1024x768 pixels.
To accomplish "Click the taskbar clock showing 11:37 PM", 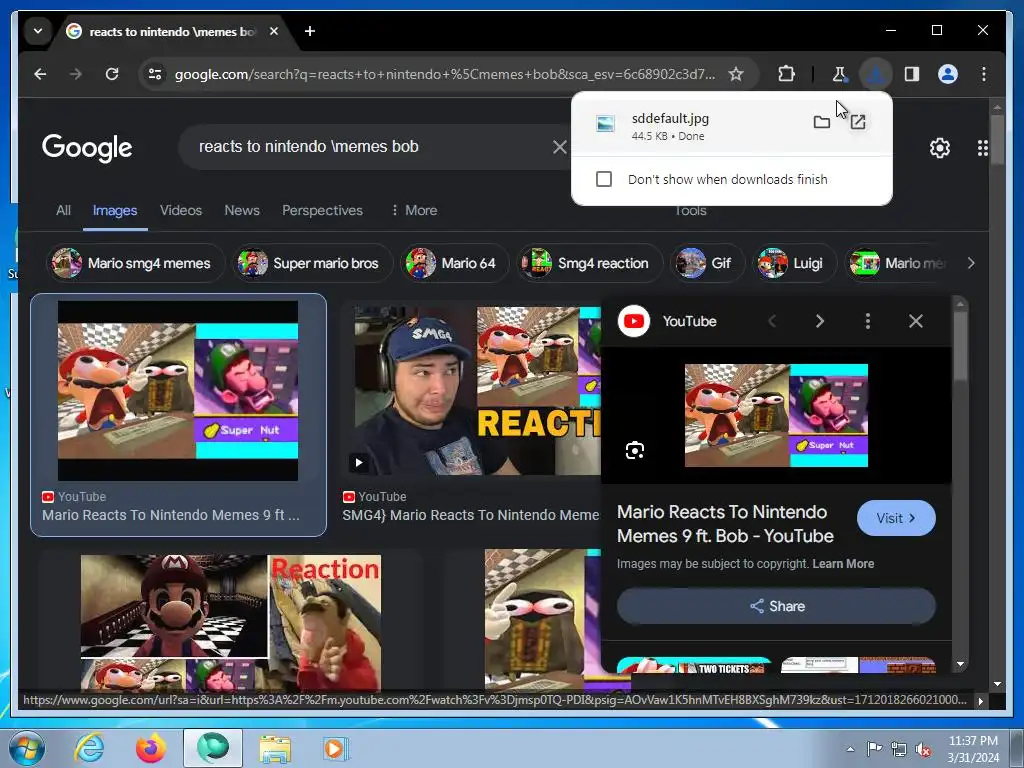I will coord(973,749).
